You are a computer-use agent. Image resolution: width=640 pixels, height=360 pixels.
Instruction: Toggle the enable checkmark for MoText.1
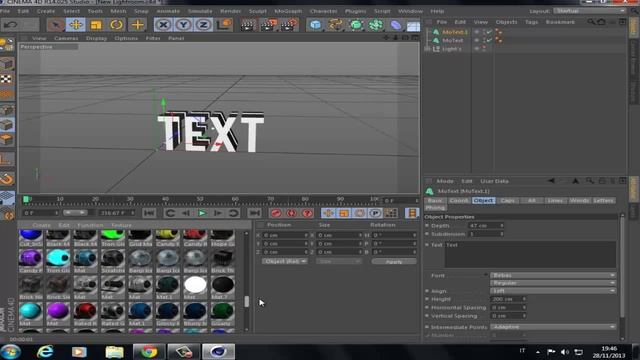click(489, 31)
